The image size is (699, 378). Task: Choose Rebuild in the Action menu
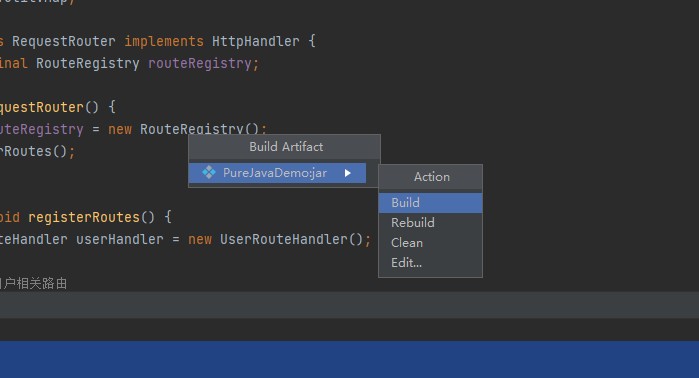[430, 223]
